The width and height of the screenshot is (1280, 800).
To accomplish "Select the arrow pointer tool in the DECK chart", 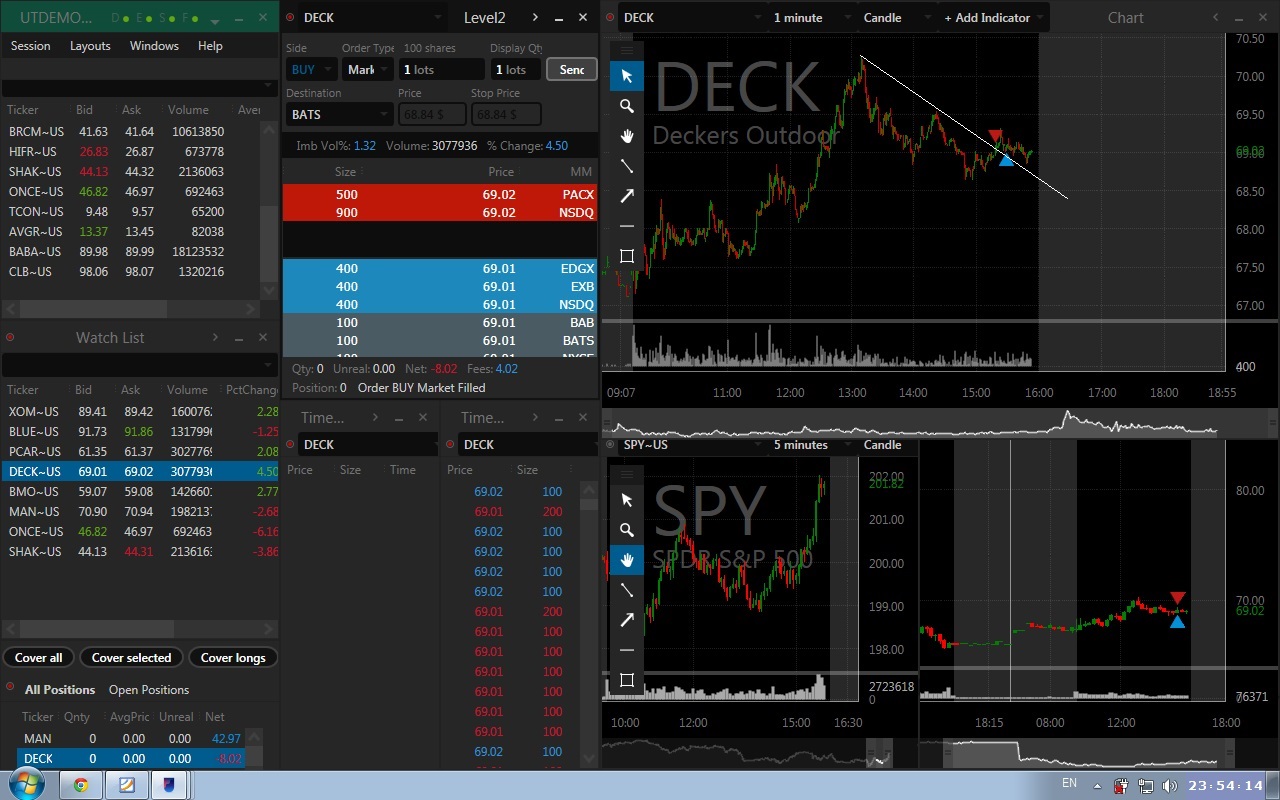I will point(627,76).
